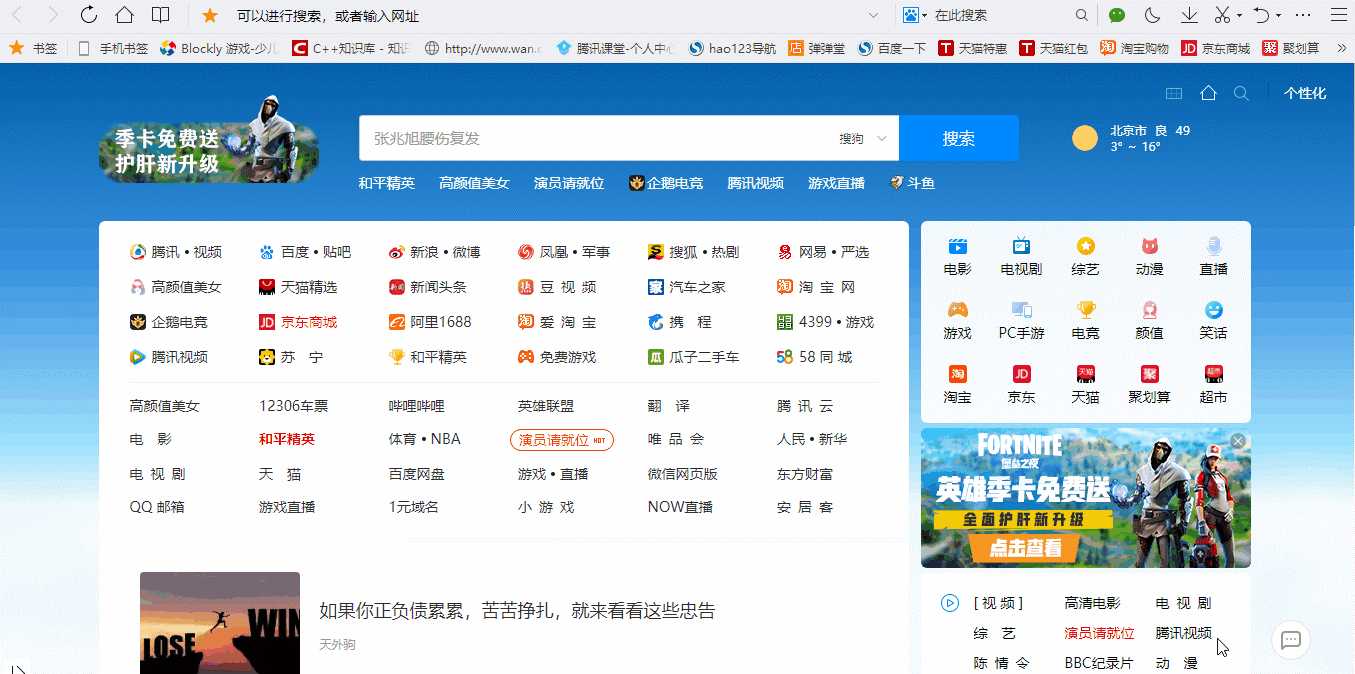The width and height of the screenshot is (1355, 674).
Task: Select 电视剧 category icon
Action: point(1021,257)
